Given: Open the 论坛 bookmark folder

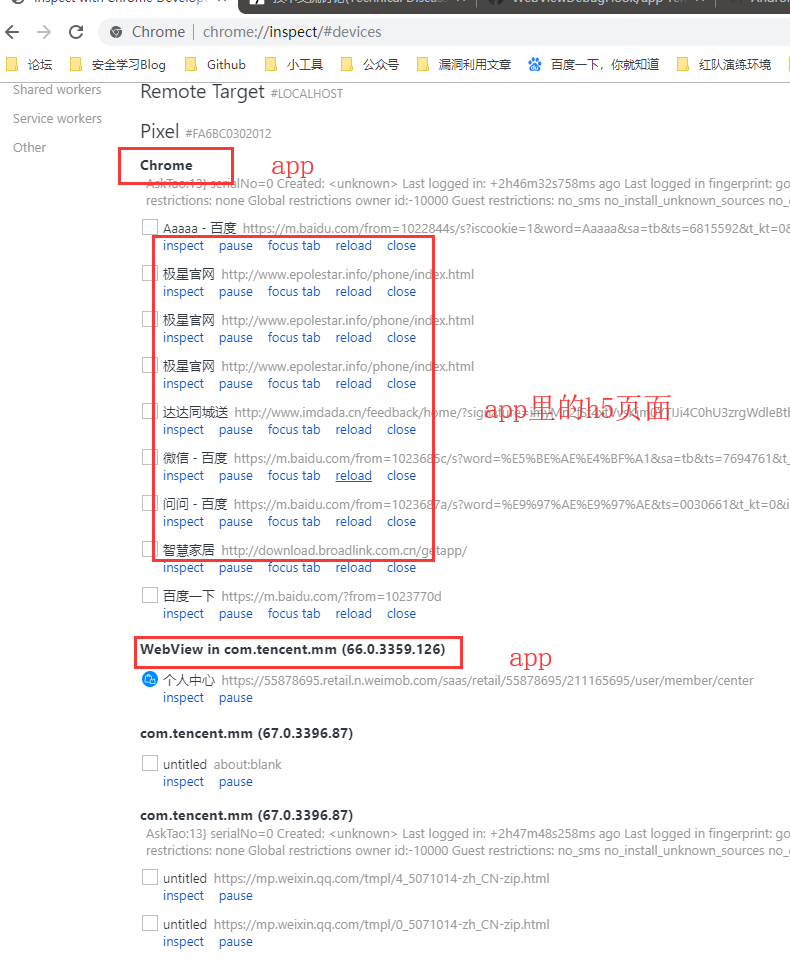Looking at the screenshot, I should tap(29, 65).
